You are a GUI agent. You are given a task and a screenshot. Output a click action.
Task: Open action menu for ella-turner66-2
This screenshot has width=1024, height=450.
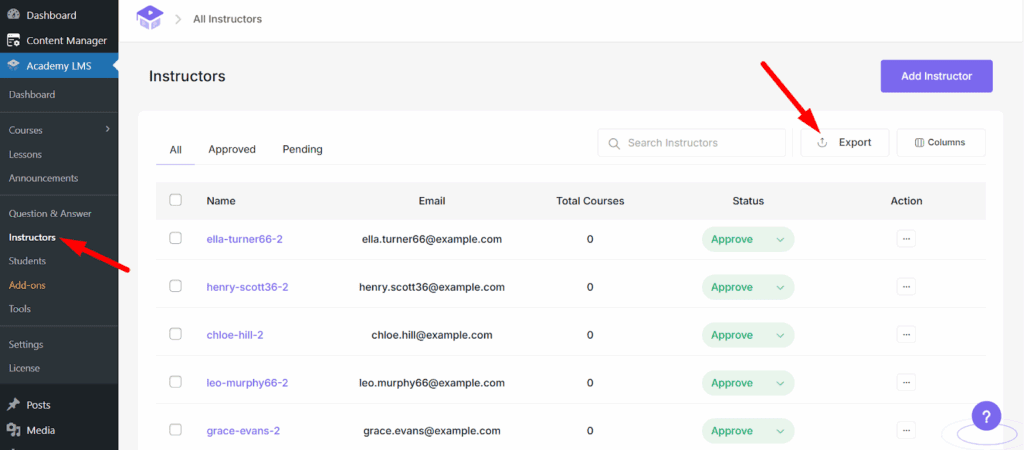click(906, 239)
